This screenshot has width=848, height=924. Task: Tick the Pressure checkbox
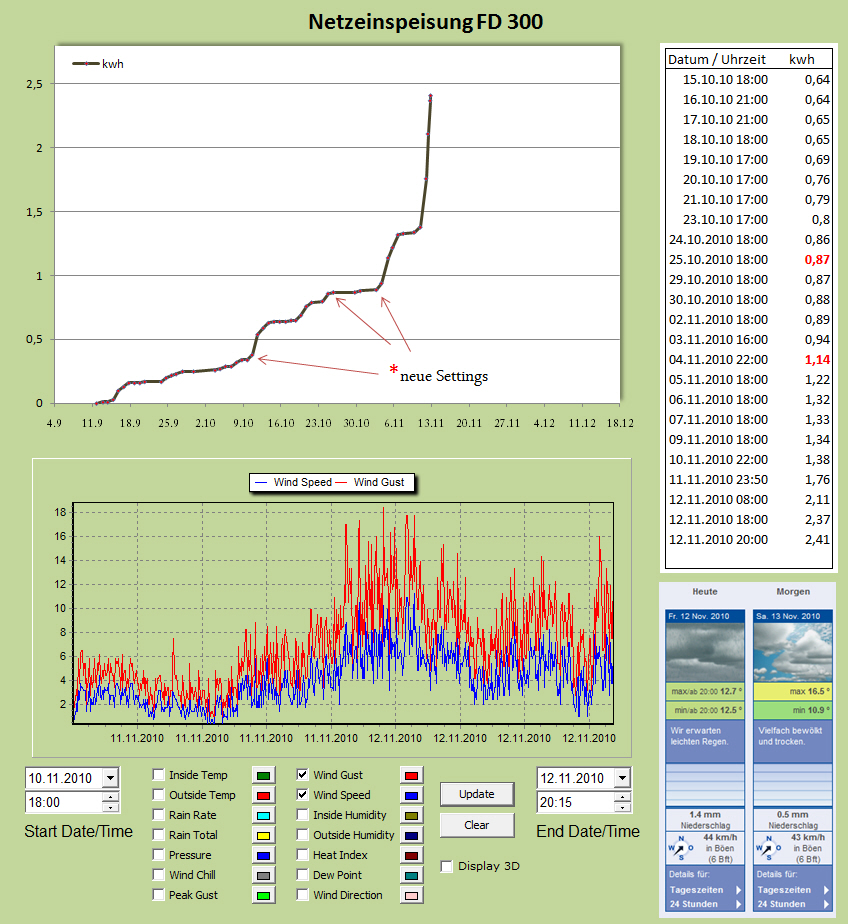pos(159,855)
